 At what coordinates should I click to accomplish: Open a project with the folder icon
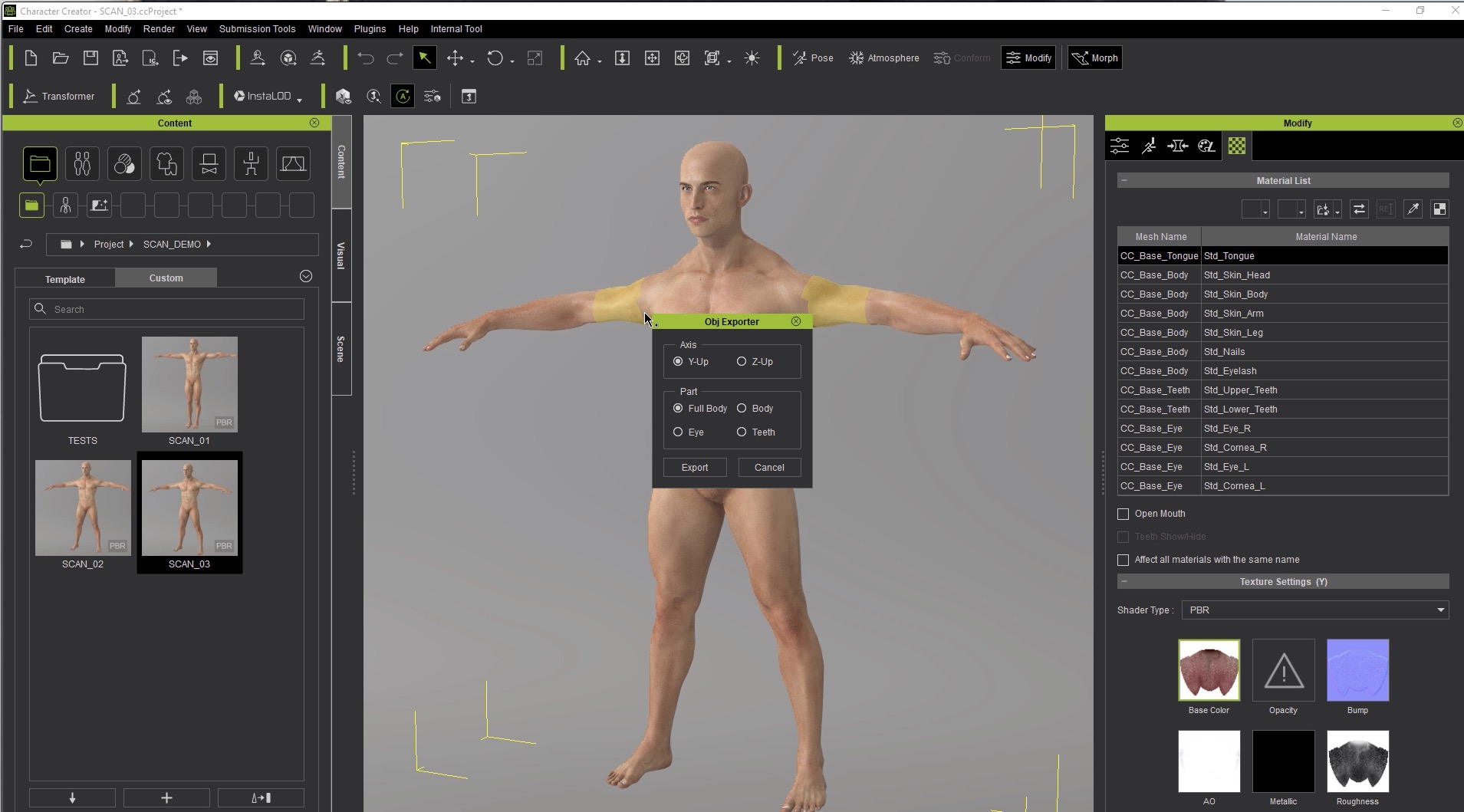point(61,58)
